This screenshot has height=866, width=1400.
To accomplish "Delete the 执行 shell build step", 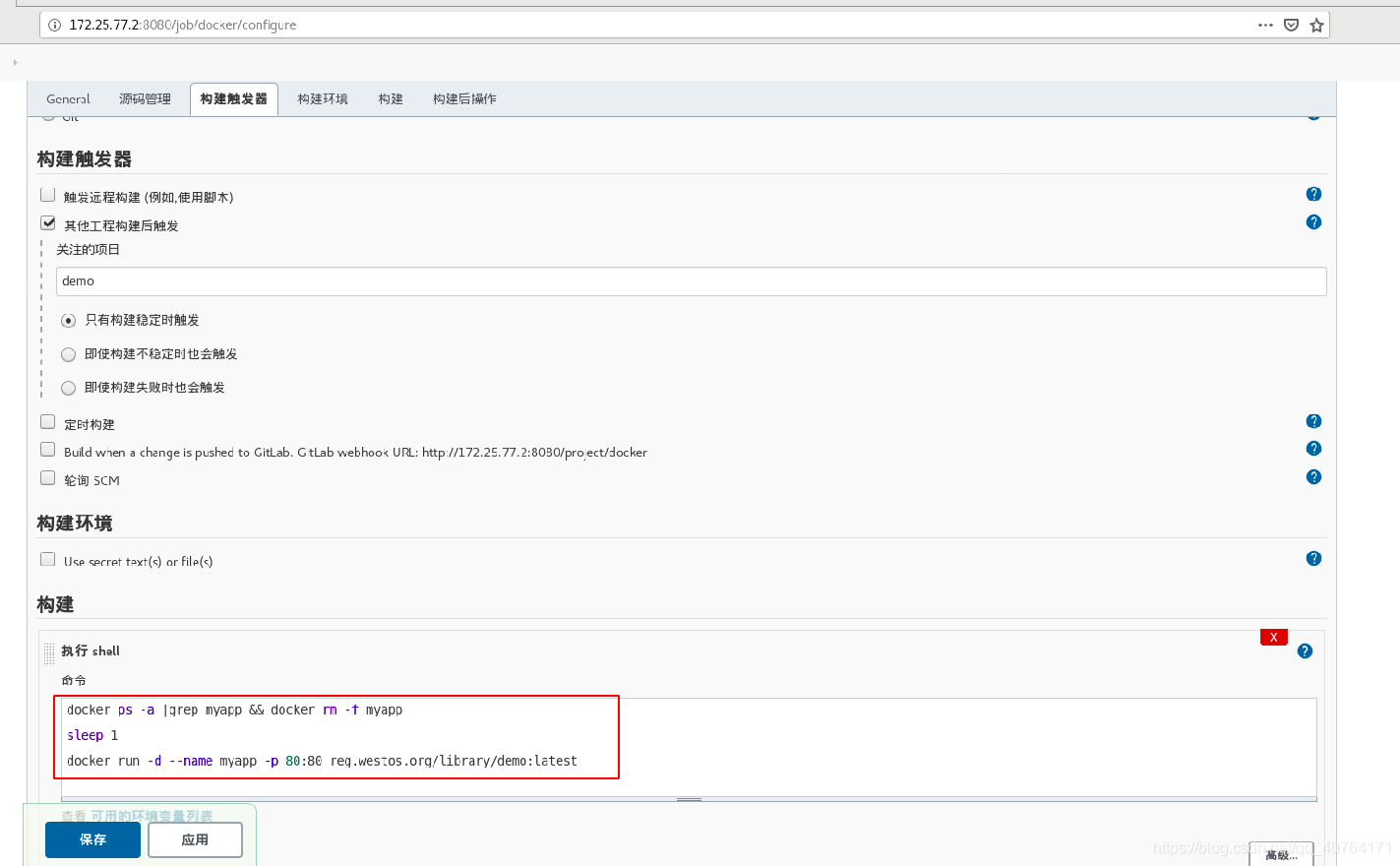I will (x=1274, y=638).
